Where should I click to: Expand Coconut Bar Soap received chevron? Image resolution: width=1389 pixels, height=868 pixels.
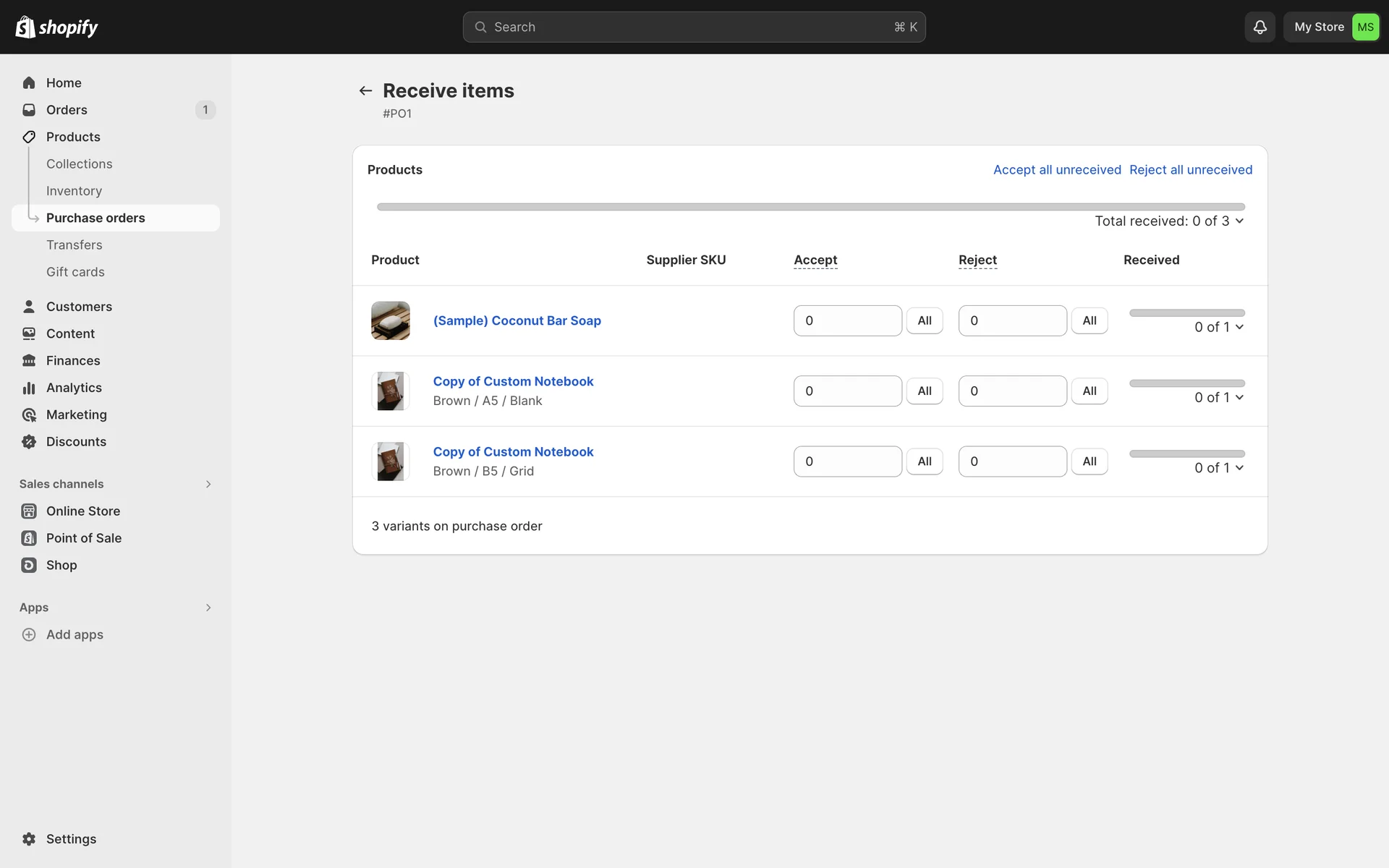pyautogui.click(x=1239, y=327)
